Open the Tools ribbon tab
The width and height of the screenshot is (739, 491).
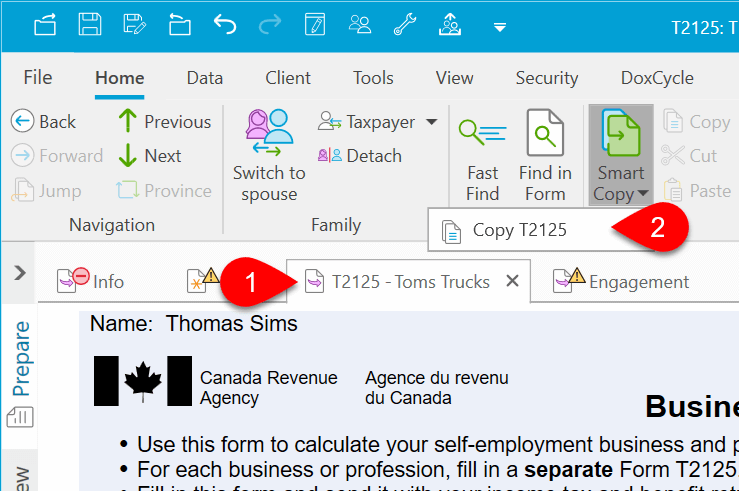tap(373, 78)
